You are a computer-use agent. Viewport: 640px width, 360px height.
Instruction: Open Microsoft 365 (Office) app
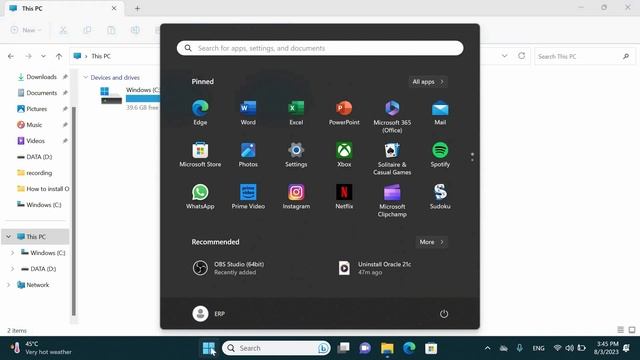[392, 116]
